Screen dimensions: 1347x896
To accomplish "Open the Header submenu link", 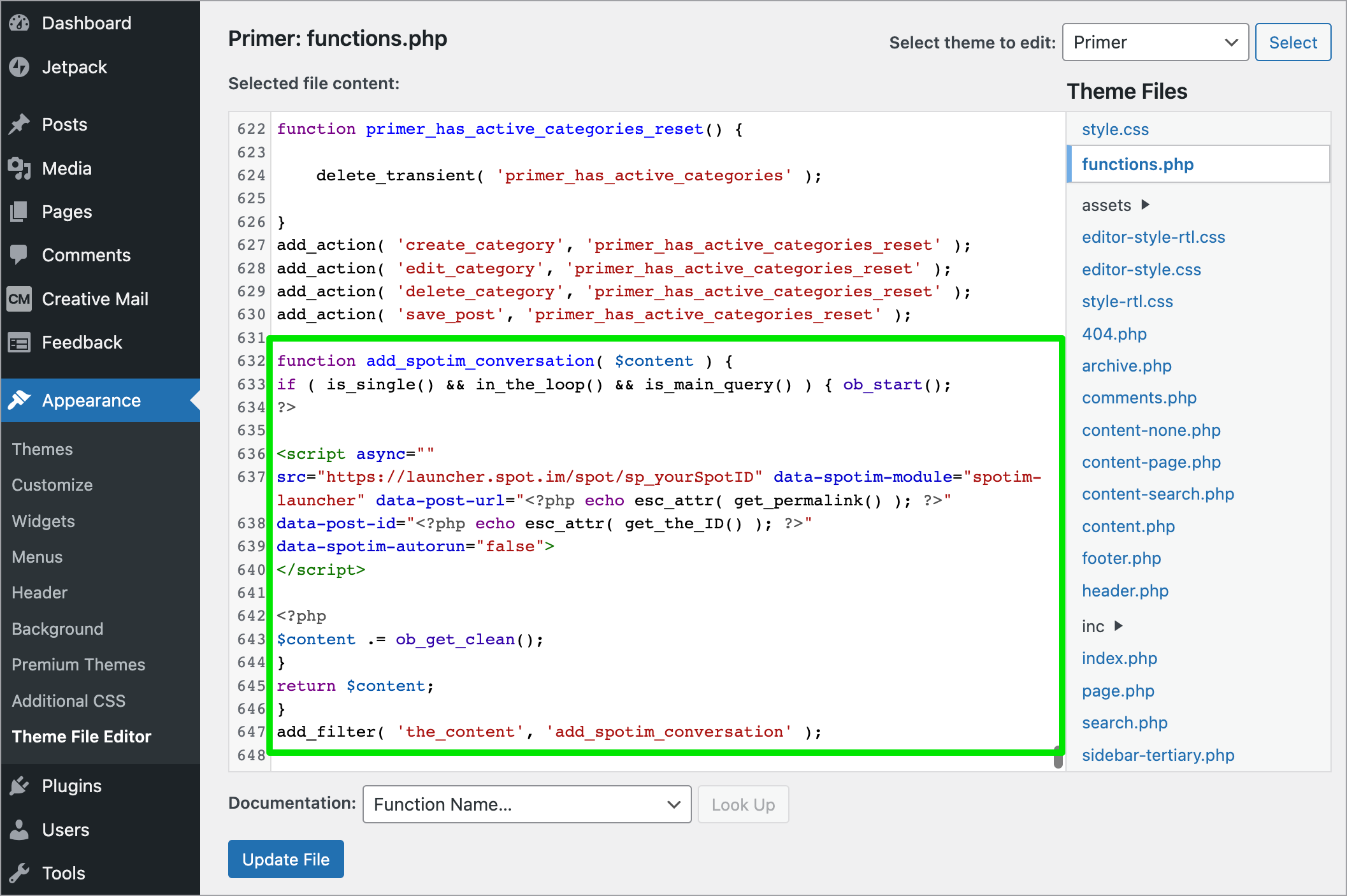I will (x=40, y=593).
